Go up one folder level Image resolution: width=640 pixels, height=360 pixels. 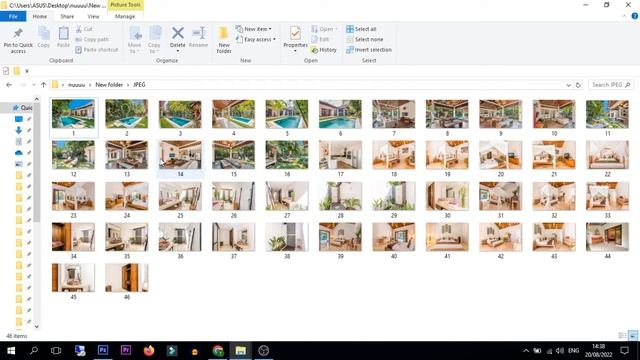coord(43,85)
